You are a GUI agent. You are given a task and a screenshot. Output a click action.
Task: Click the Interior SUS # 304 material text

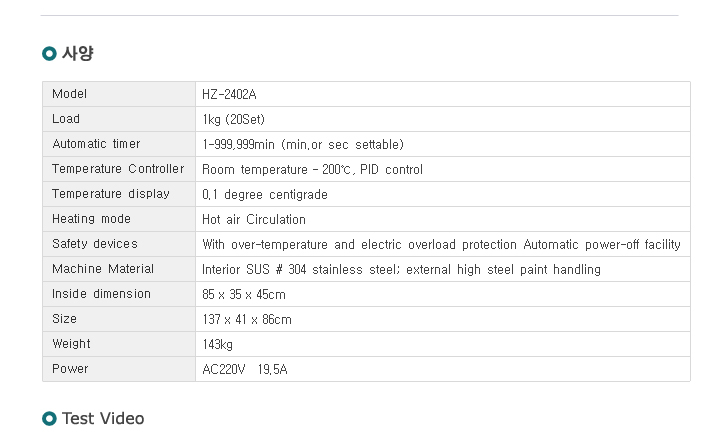pyautogui.click(x=401, y=270)
